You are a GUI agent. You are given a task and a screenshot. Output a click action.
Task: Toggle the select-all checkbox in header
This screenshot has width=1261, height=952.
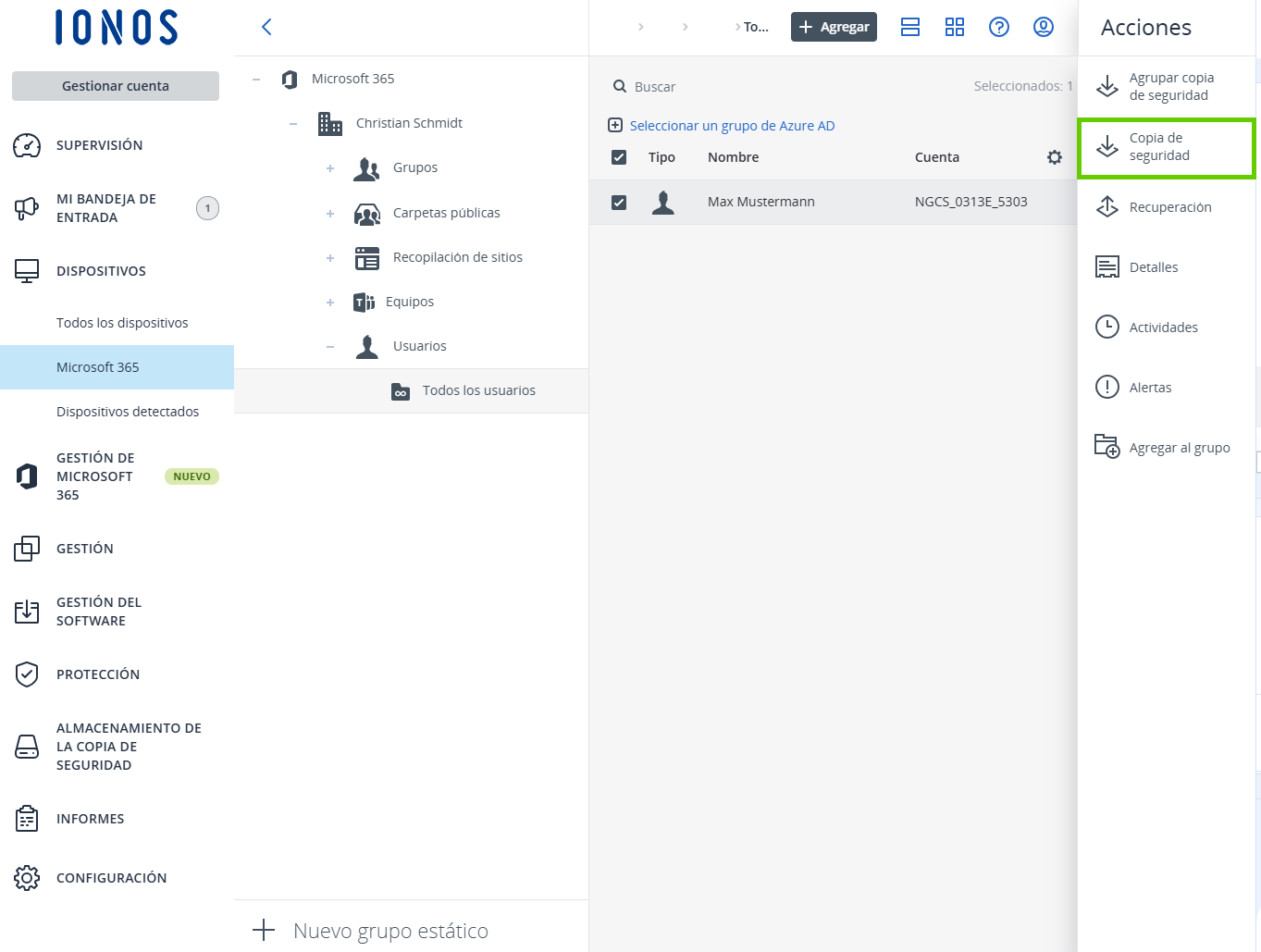tap(619, 157)
